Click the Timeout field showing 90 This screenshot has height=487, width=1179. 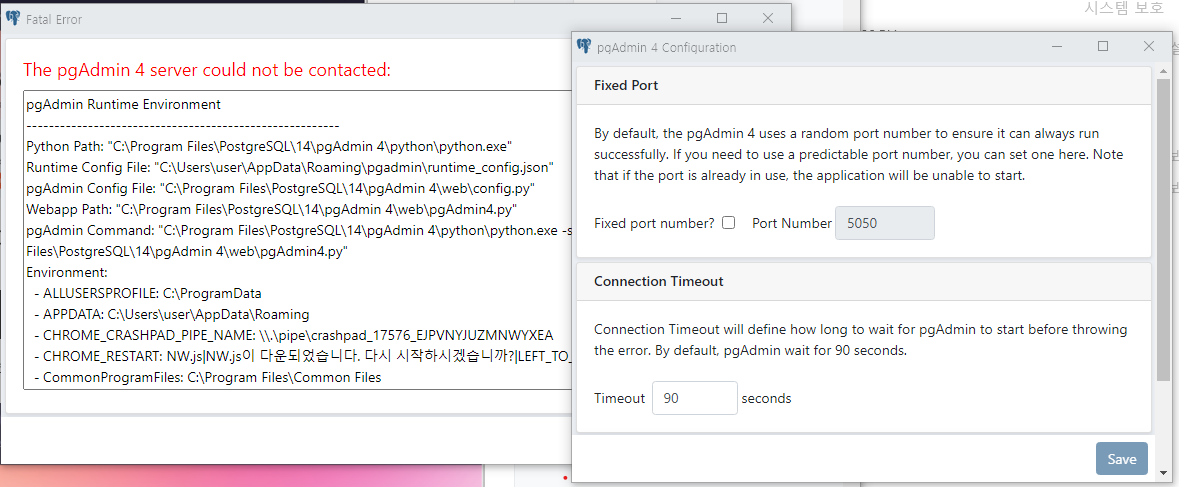coord(695,398)
